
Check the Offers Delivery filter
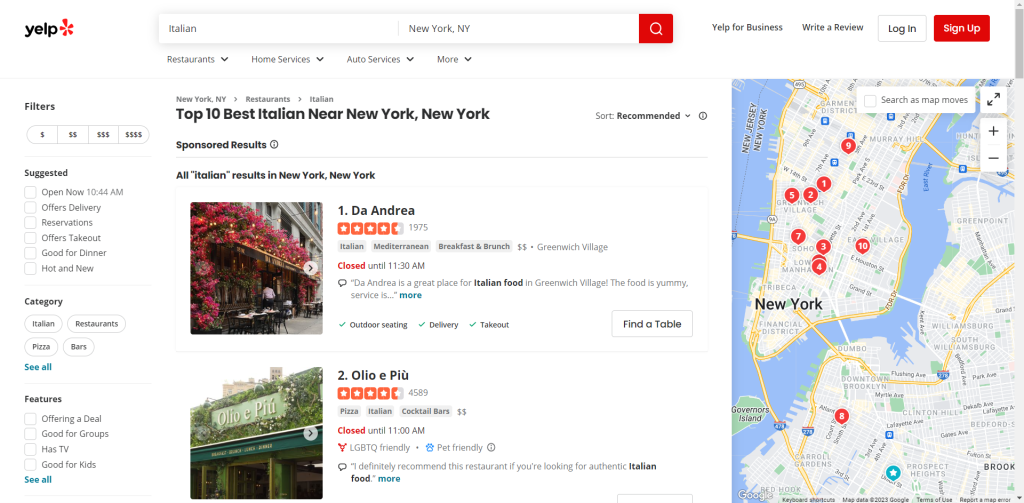coord(31,208)
